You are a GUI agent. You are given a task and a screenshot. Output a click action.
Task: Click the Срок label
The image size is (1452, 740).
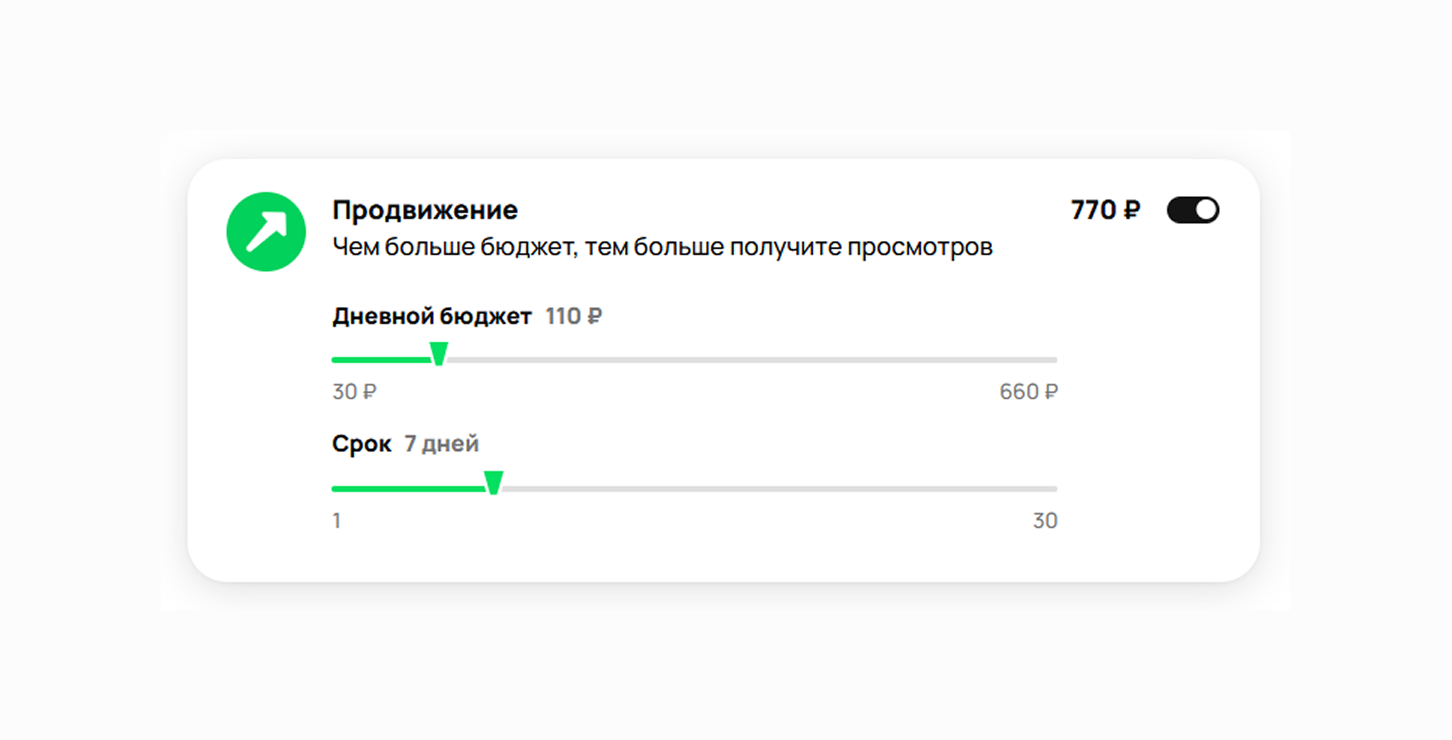(x=361, y=444)
